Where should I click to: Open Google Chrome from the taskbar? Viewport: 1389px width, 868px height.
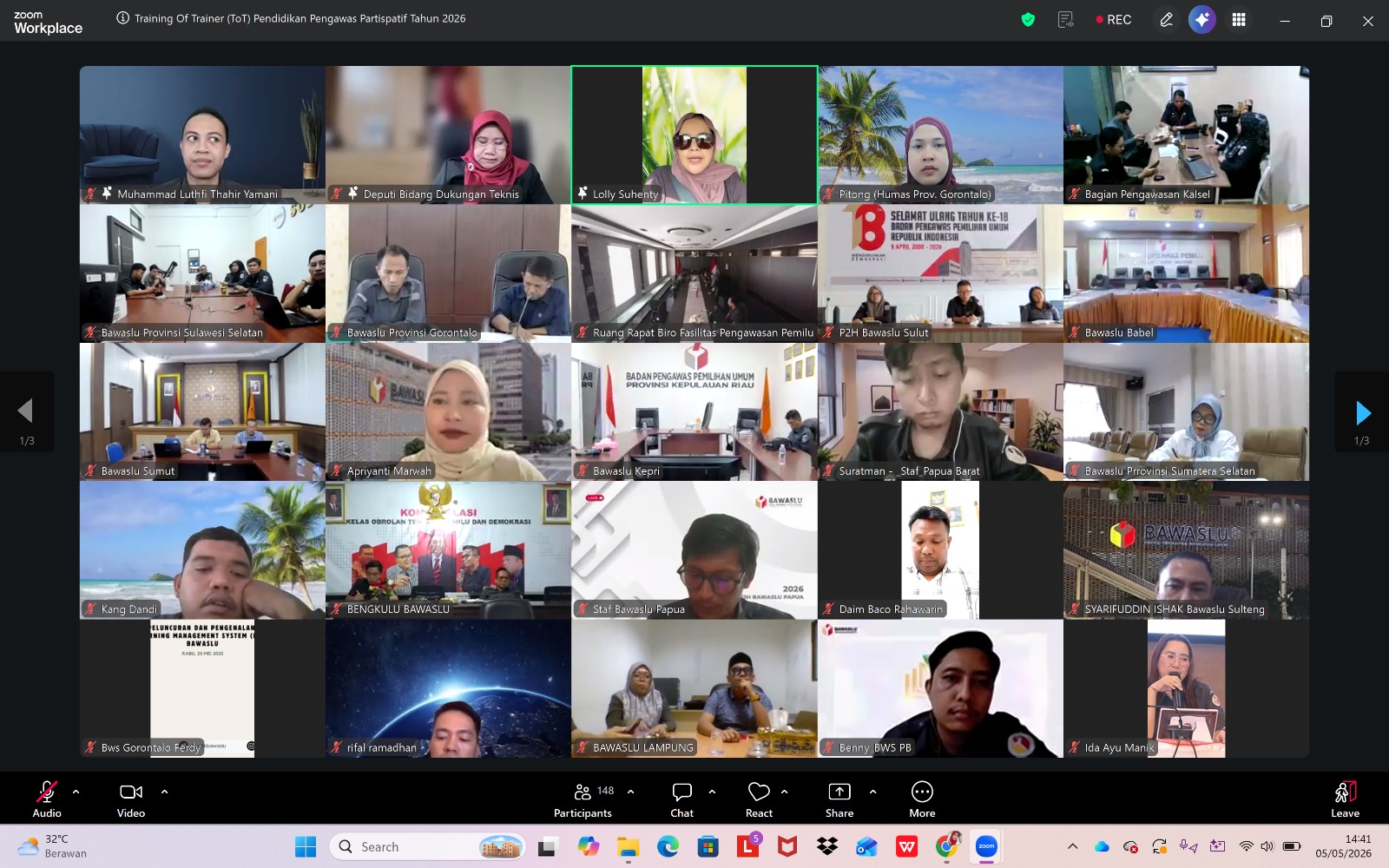coord(946,846)
